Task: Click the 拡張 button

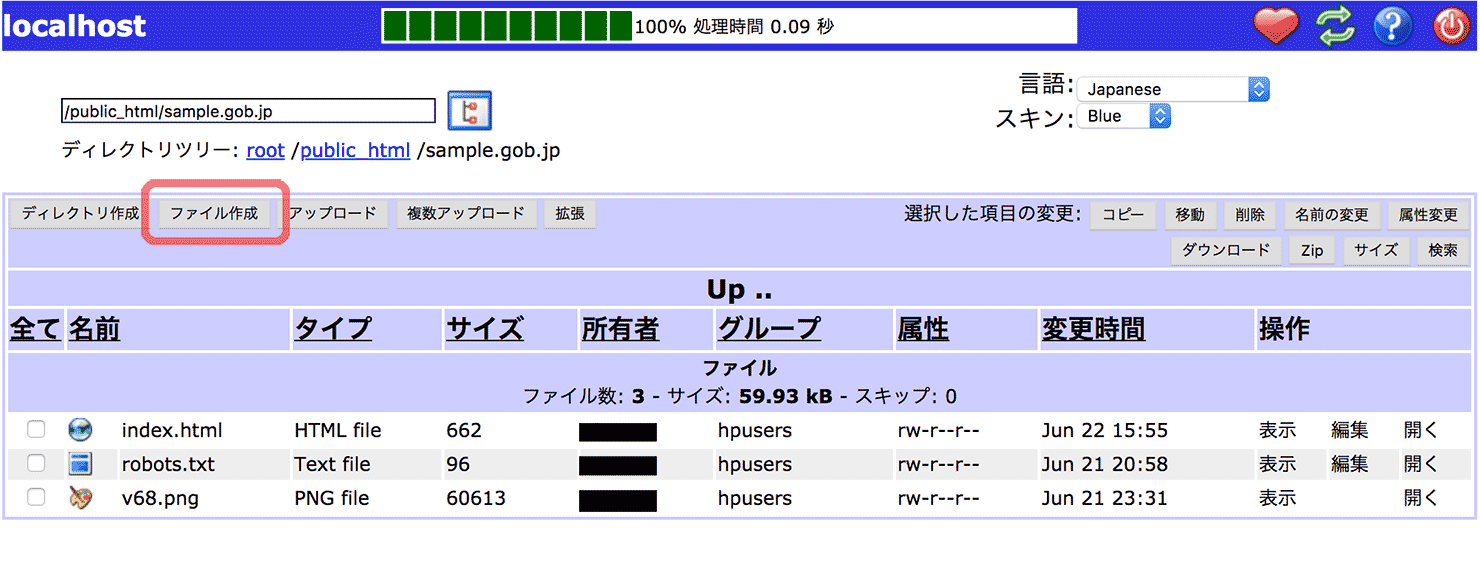Action: (570, 214)
